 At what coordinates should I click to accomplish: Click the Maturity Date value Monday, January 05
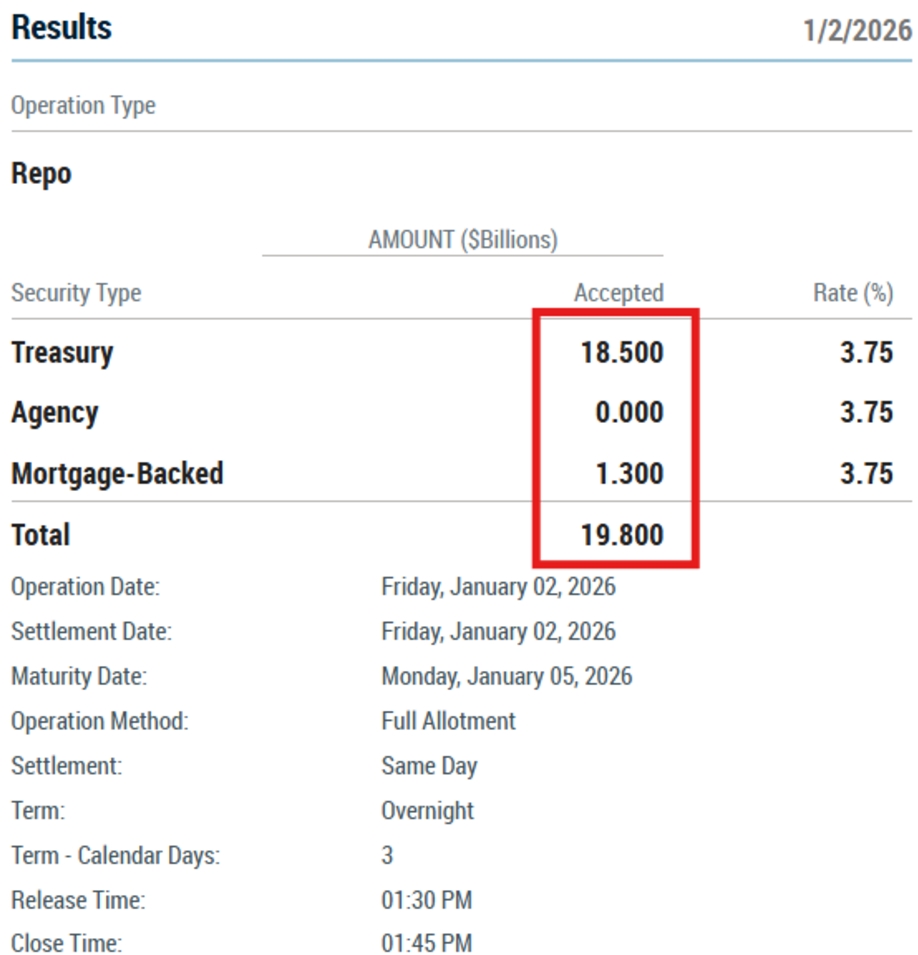coord(506,676)
